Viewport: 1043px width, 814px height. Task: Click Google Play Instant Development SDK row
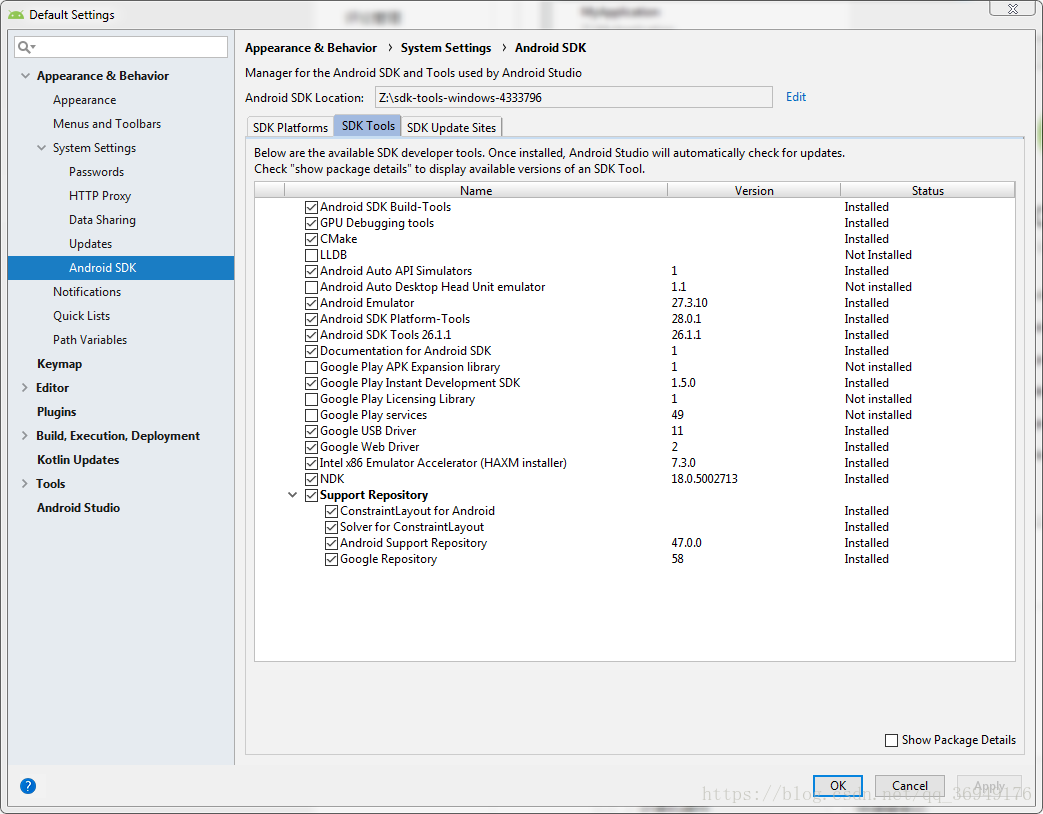point(635,383)
